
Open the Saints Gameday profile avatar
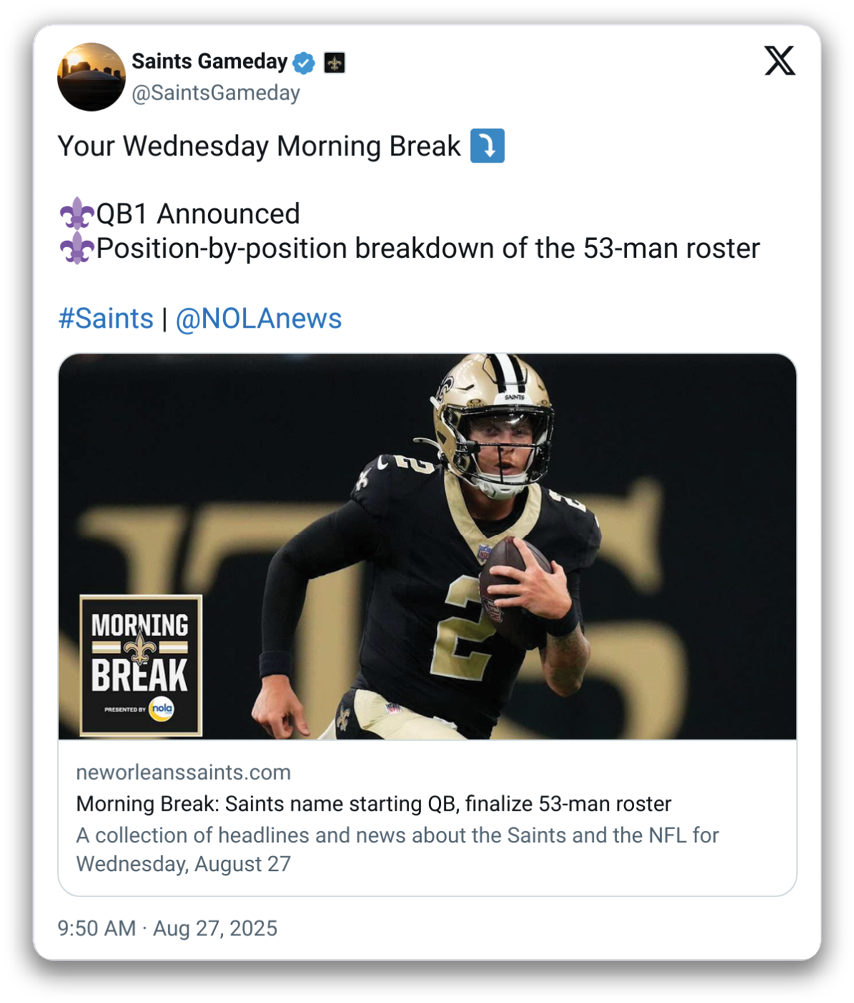[91, 76]
